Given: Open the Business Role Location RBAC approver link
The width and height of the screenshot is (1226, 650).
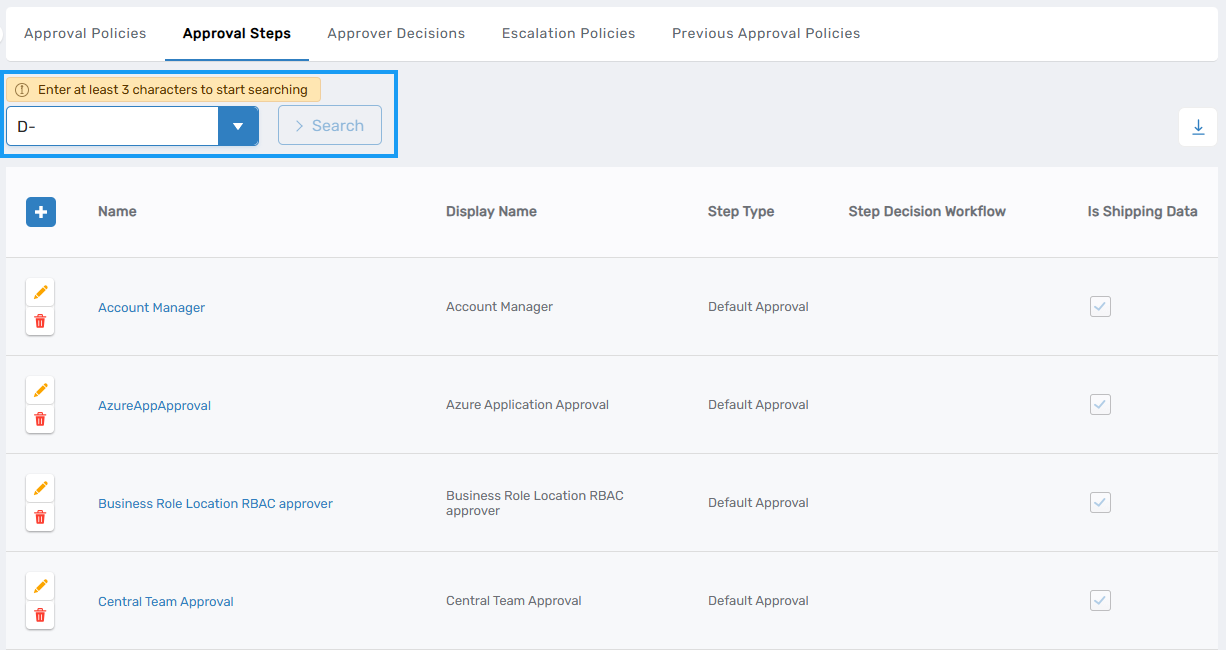Looking at the screenshot, I should [x=215, y=503].
